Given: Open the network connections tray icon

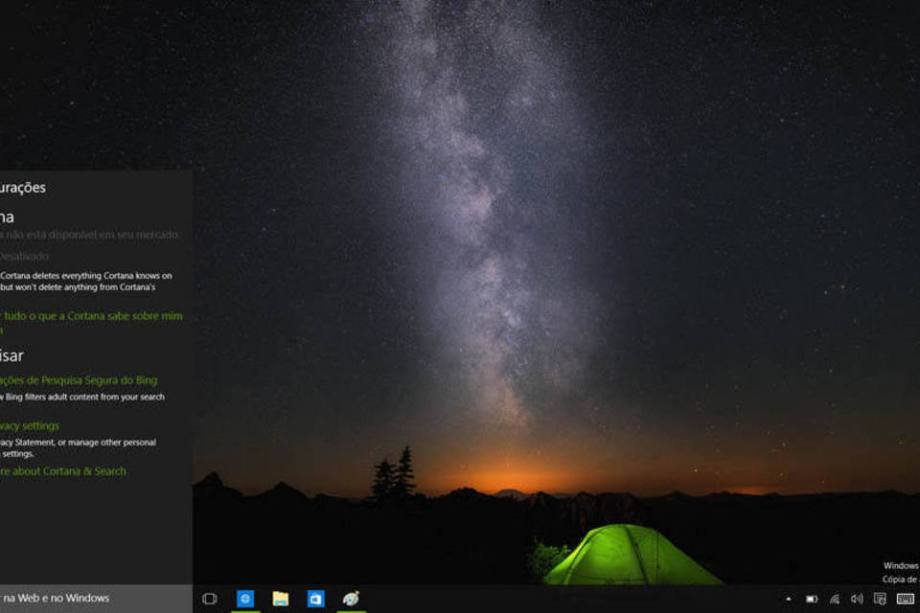Looking at the screenshot, I should pyautogui.click(x=834, y=599).
